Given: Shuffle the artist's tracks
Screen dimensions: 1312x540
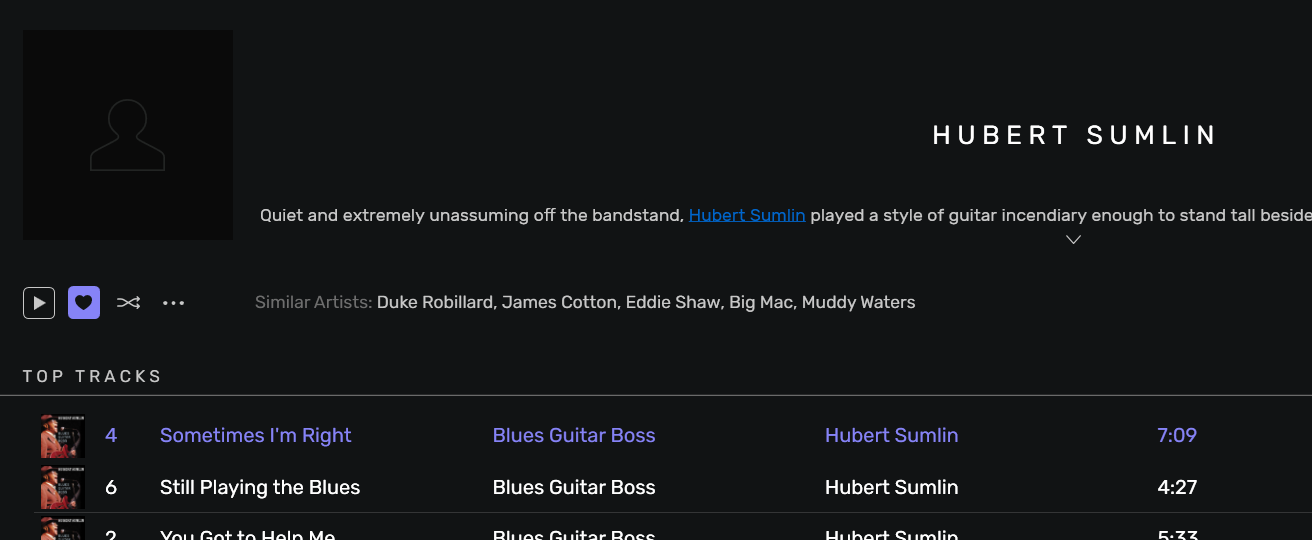Looking at the screenshot, I should [x=128, y=302].
